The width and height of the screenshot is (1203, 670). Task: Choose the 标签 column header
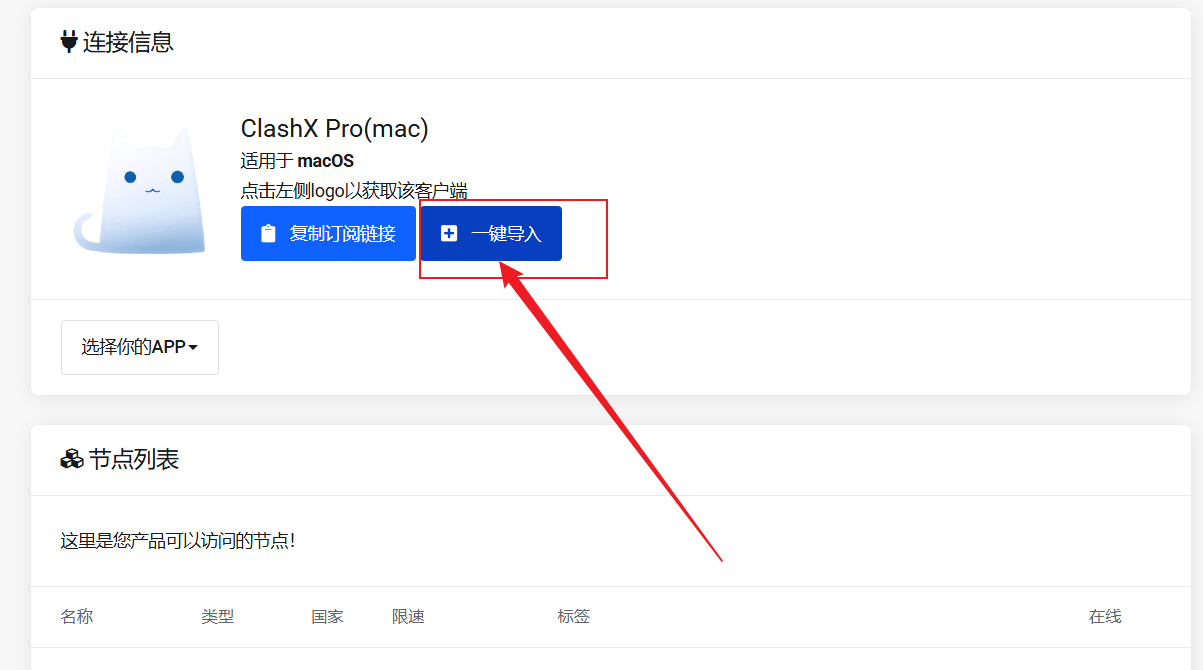pyautogui.click(x=574, y=616)
